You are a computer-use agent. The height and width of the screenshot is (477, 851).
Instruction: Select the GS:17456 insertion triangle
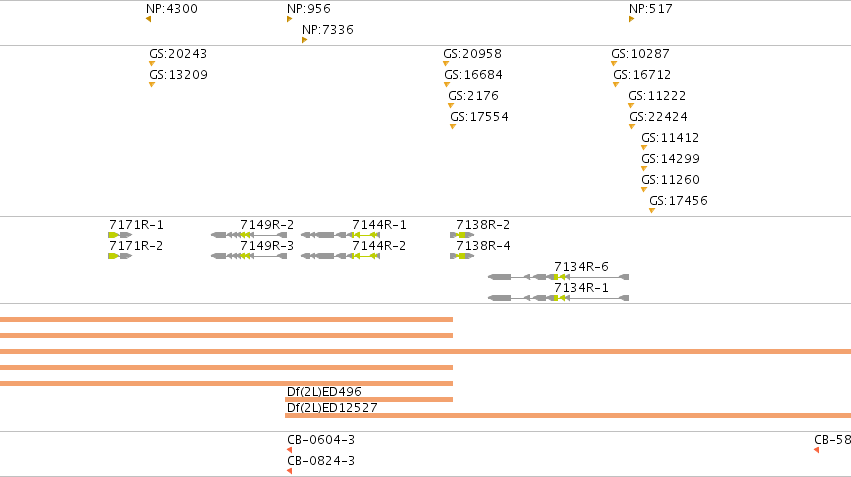[652, 211]
